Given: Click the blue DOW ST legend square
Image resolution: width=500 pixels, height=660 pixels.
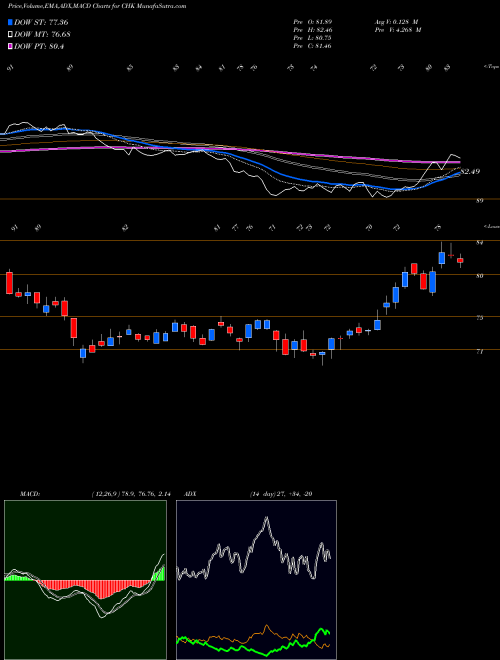Looking at the screenshot, I should (10, 22).
